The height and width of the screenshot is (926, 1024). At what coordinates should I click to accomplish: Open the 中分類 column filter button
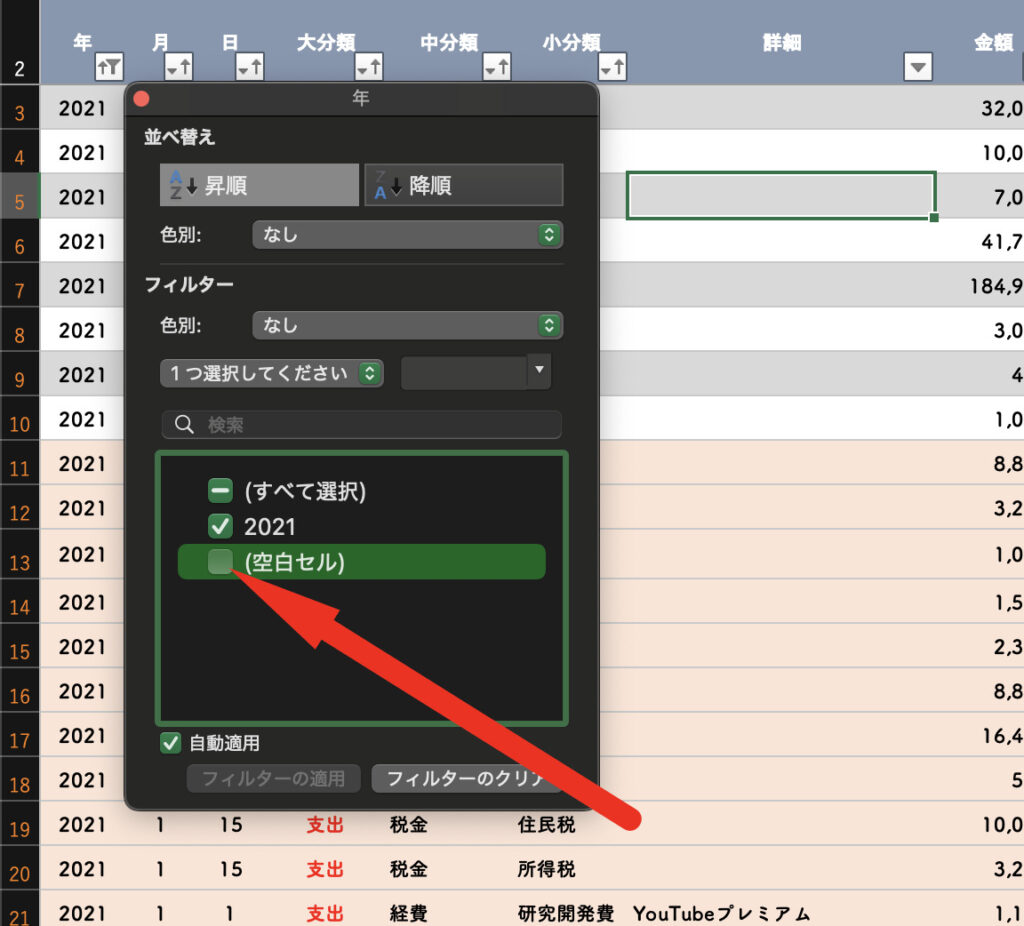point(497,67)
